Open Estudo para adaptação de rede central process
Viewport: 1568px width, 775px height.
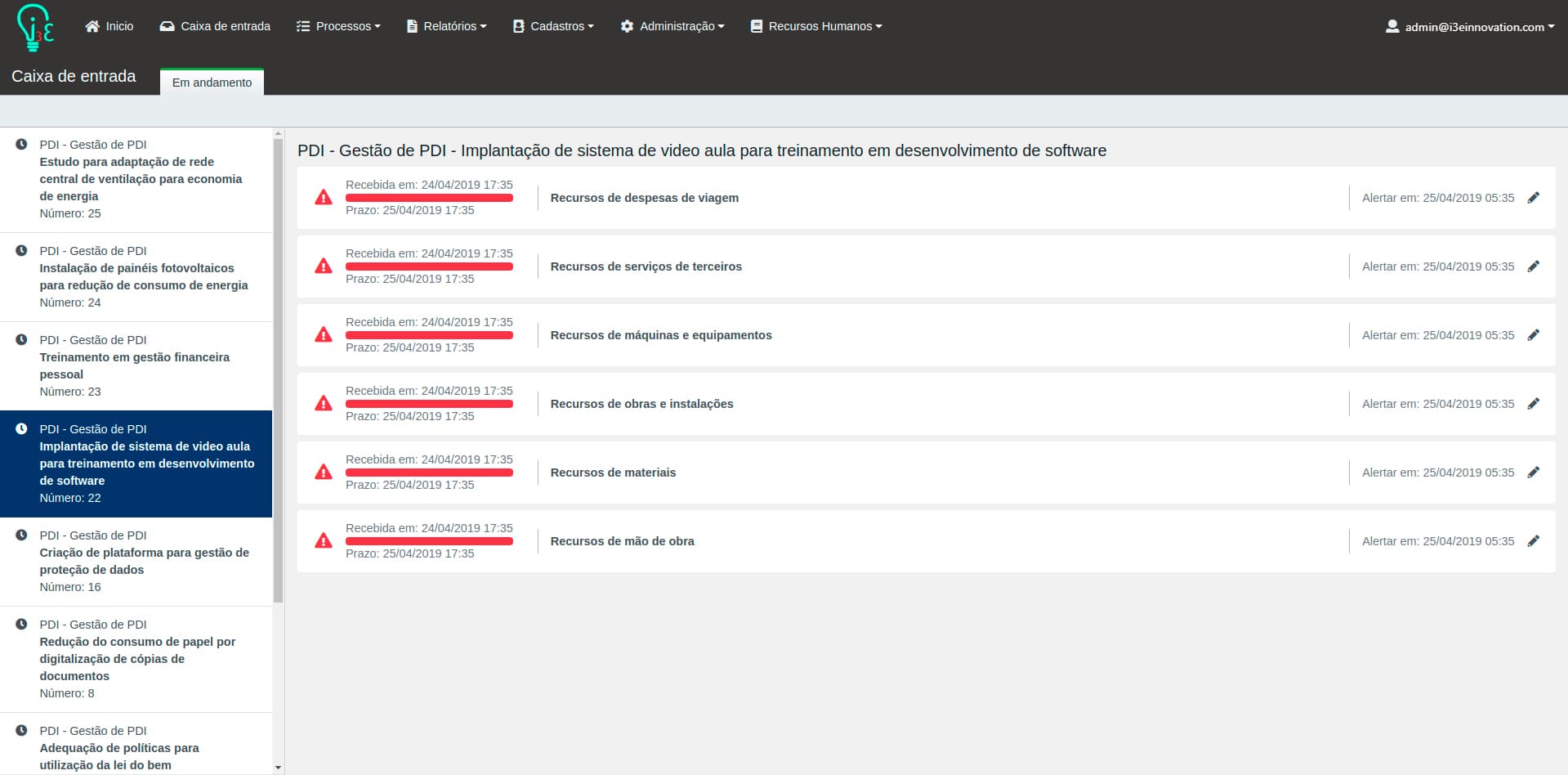(136, 179)
